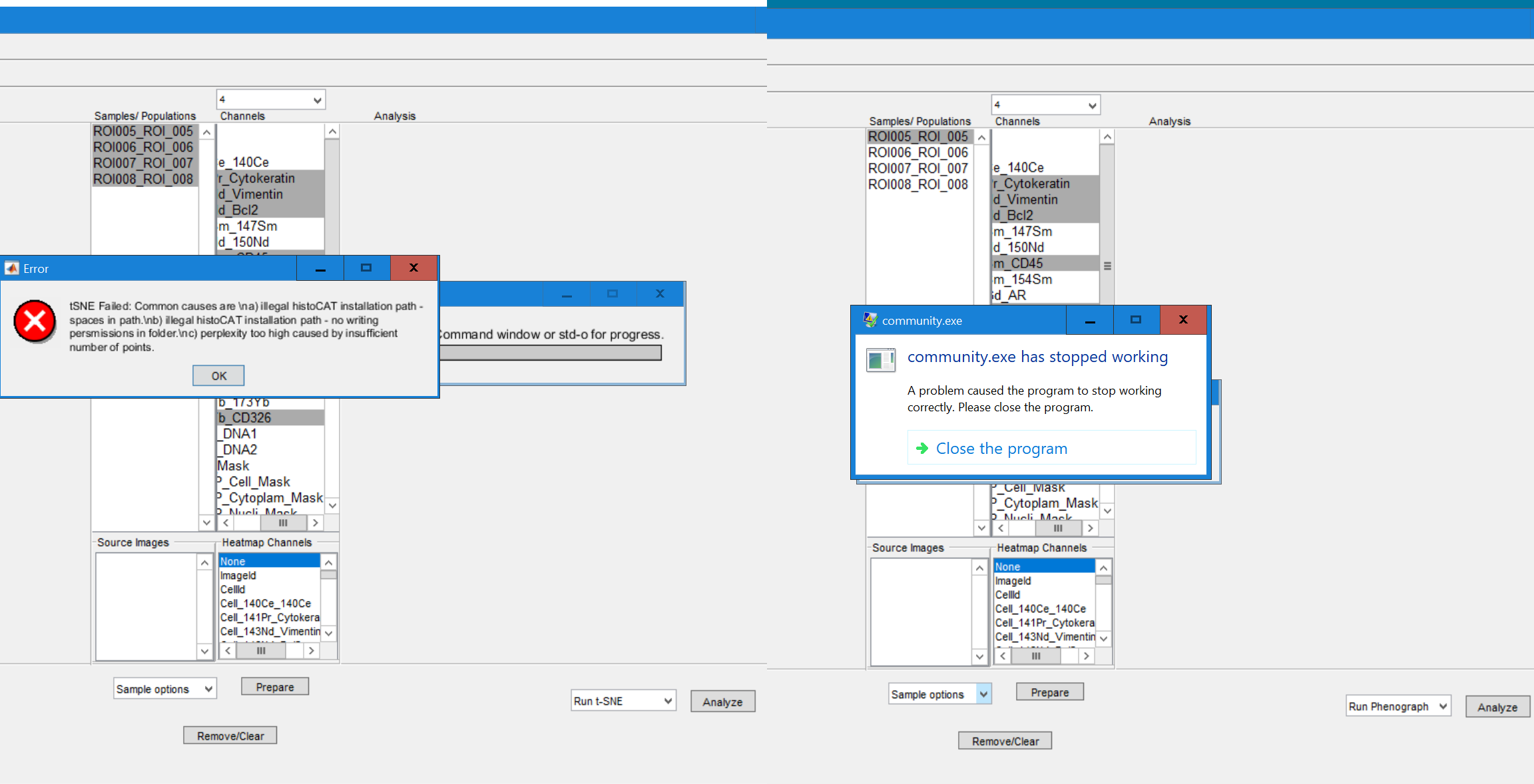Image resolution: width=1534 pixels, height=784 pixels.
Task: Open the channels count dropdown showing 4
Action: pyautogui.click(x=270, y=98)
